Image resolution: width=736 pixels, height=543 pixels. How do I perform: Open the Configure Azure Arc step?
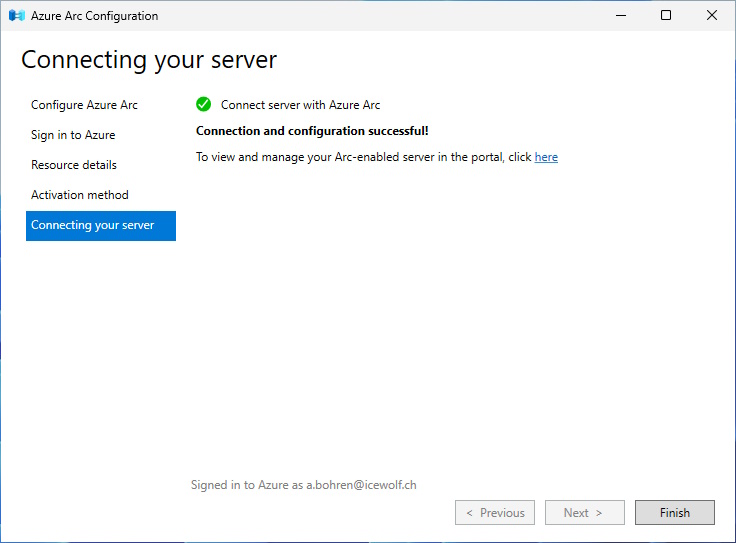coord(84,105)
